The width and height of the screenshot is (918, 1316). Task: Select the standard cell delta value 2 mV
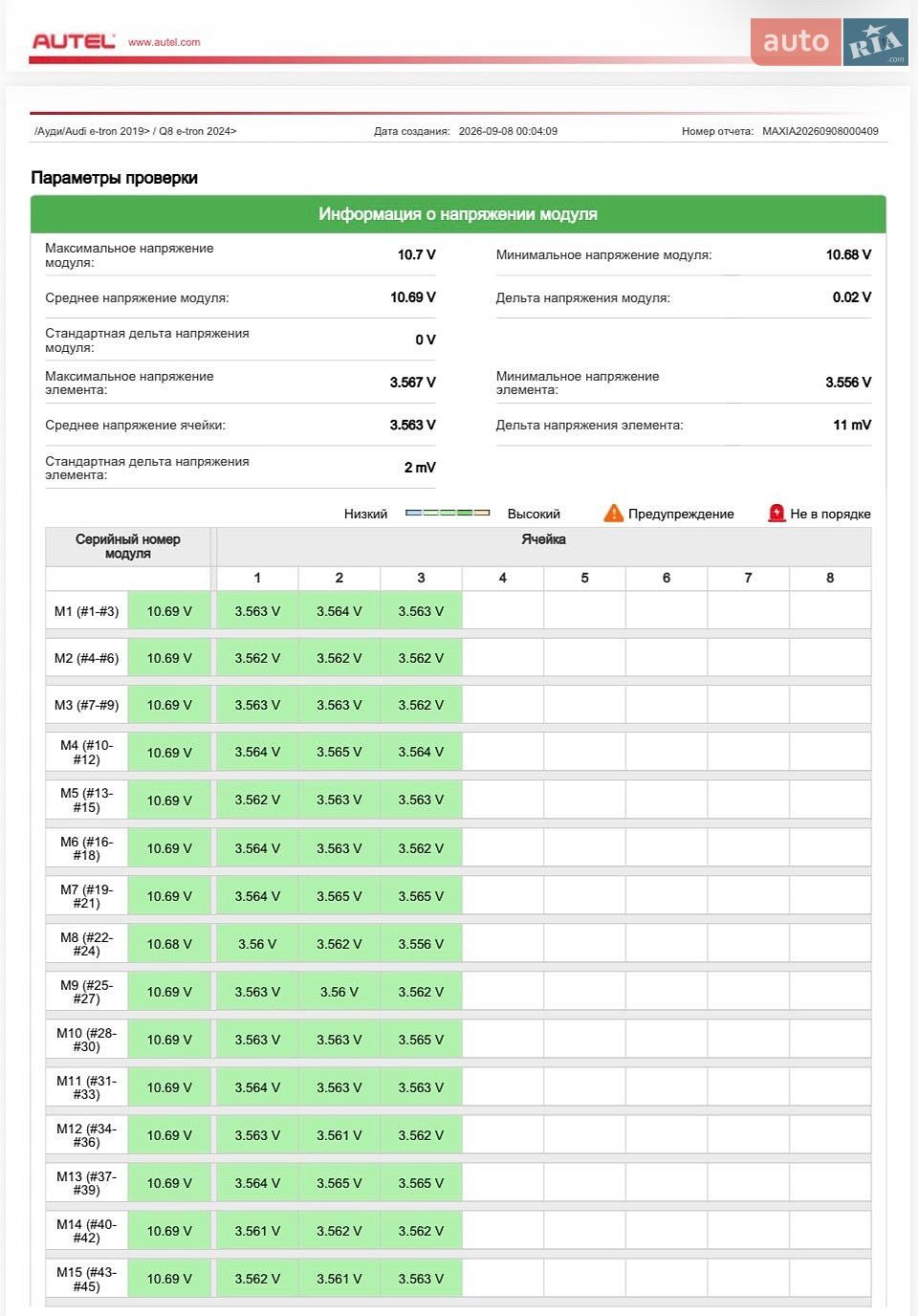420,468
